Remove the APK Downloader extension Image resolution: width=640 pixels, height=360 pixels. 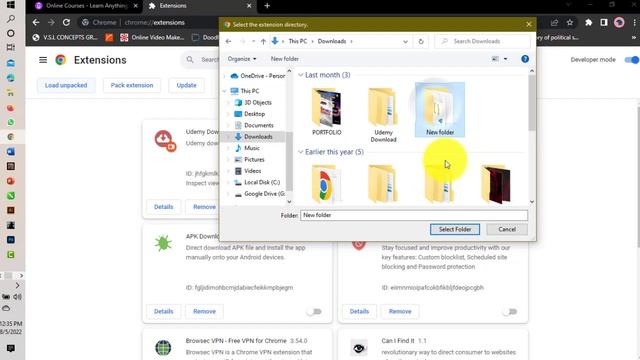coord(204,311)
